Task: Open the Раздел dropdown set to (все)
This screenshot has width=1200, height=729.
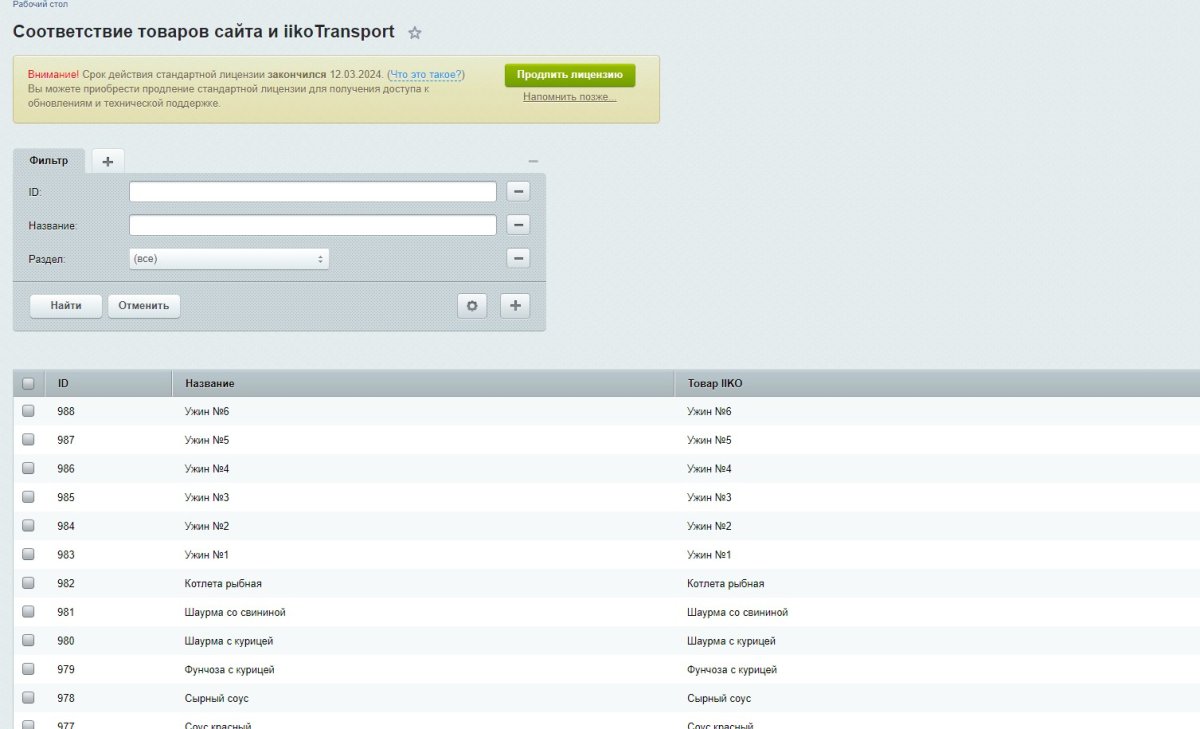Action: pos(230,257)
